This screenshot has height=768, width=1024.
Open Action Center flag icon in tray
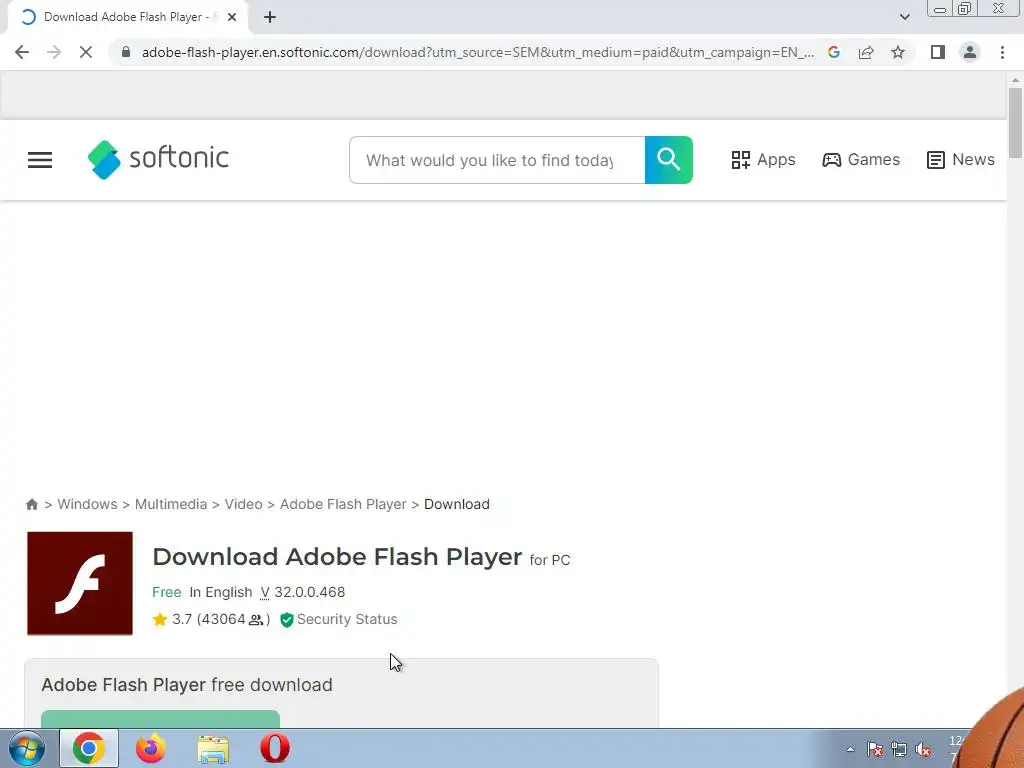pyautogui.click(x=875, y=750)
